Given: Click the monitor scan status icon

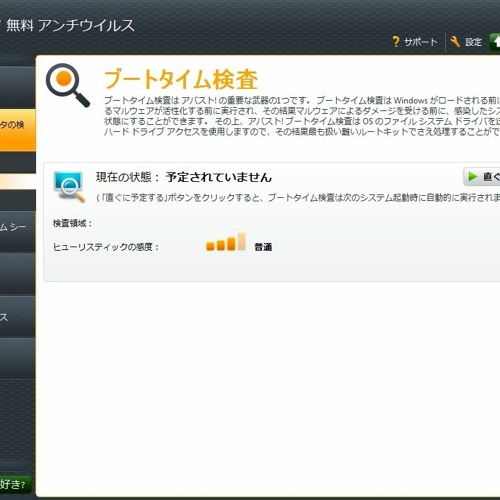Looking at the screenshot, I should point(69,187).
